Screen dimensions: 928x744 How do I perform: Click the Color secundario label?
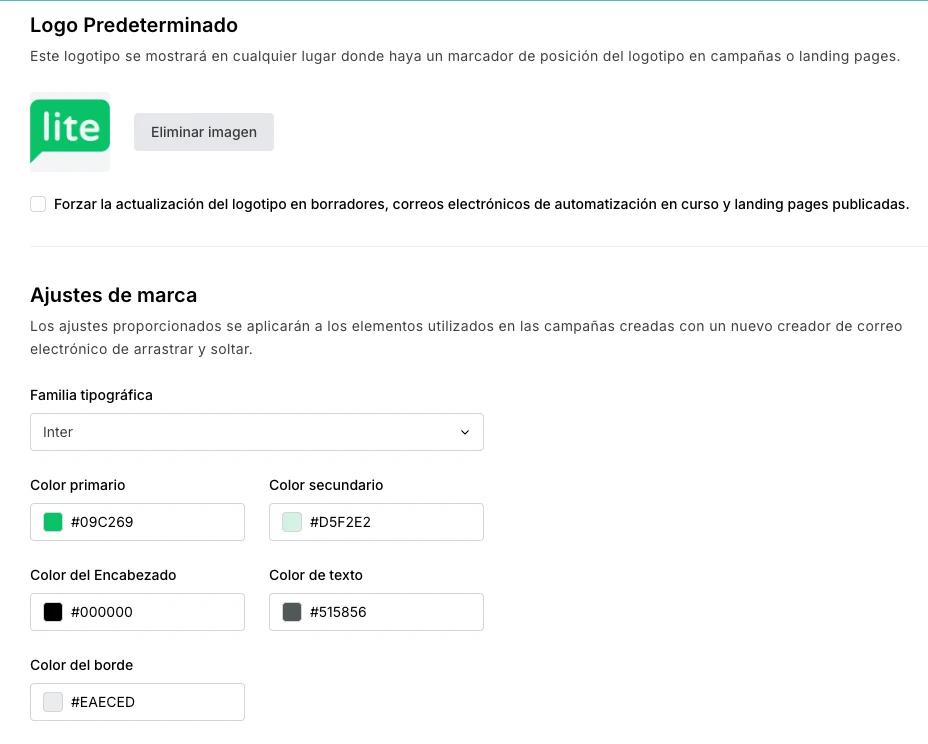326,485
